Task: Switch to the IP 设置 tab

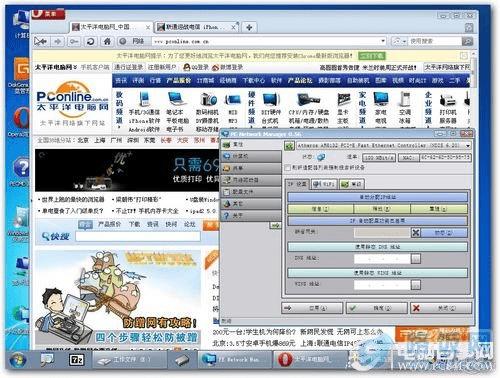Action: pyautogui.click(x=297, y=184)
